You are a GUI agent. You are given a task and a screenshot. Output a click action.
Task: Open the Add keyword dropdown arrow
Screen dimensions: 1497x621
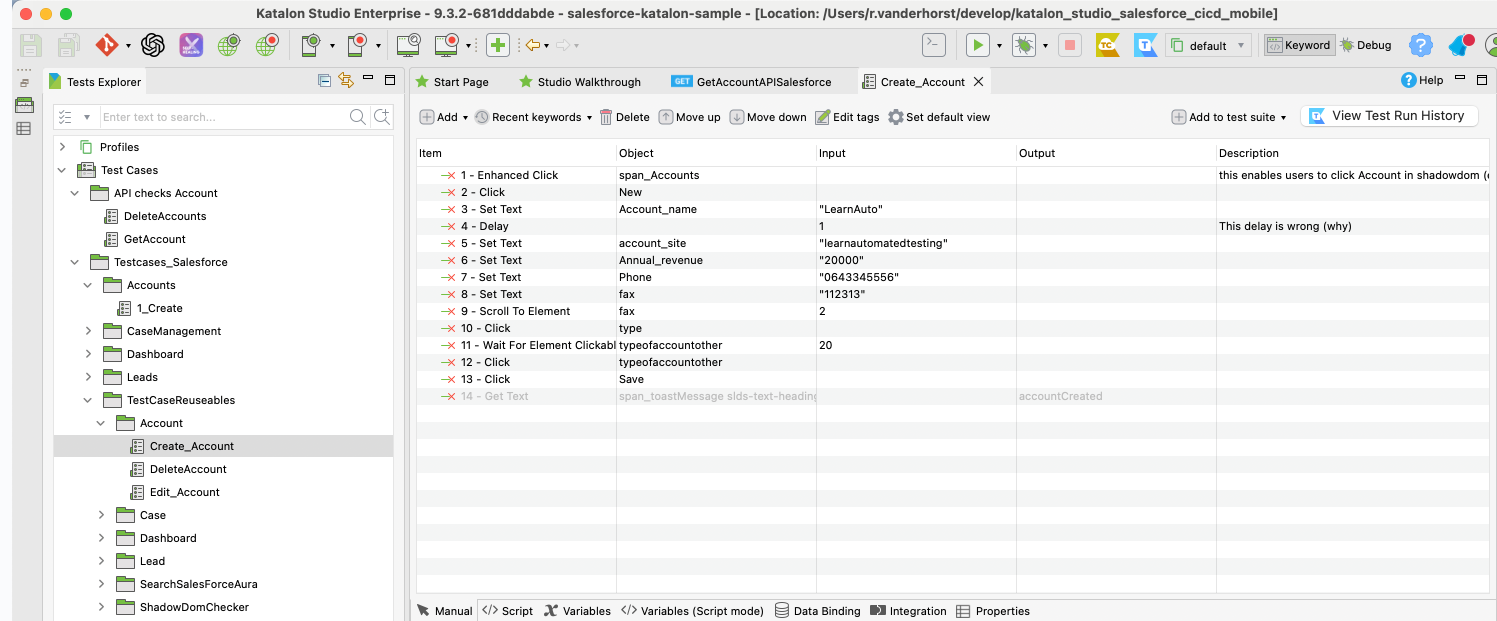[x=466, y=117]
